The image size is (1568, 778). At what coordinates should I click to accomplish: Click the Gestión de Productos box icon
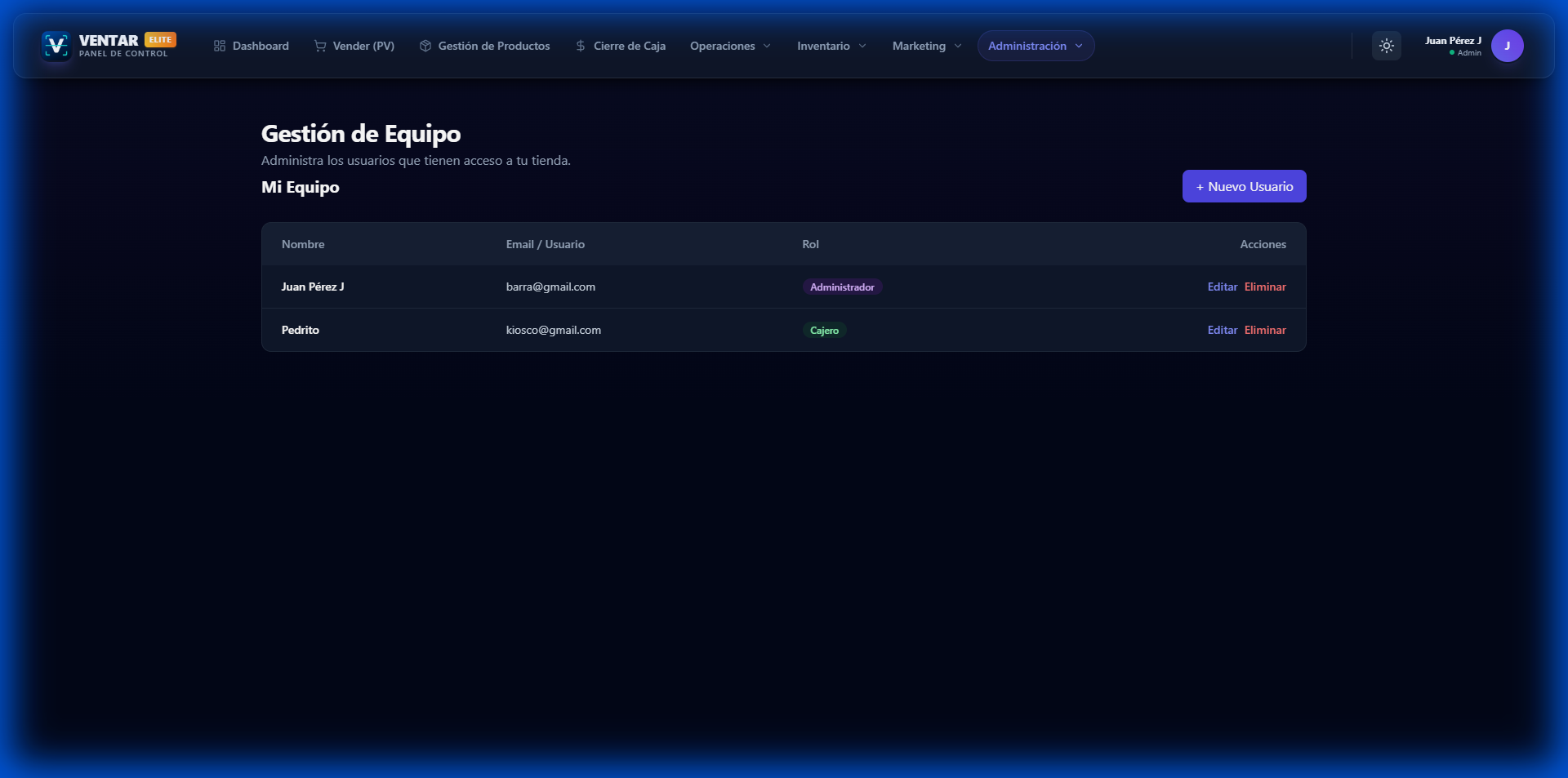click(425, 46)
